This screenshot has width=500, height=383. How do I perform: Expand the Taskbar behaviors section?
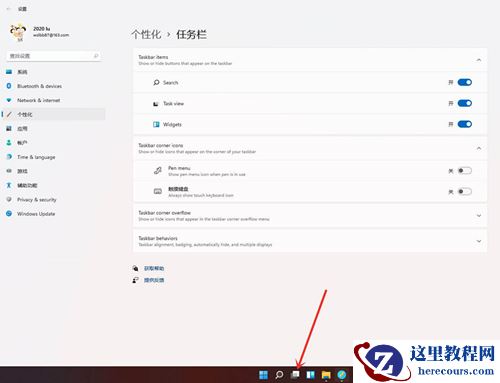click(x=479, y=241)
